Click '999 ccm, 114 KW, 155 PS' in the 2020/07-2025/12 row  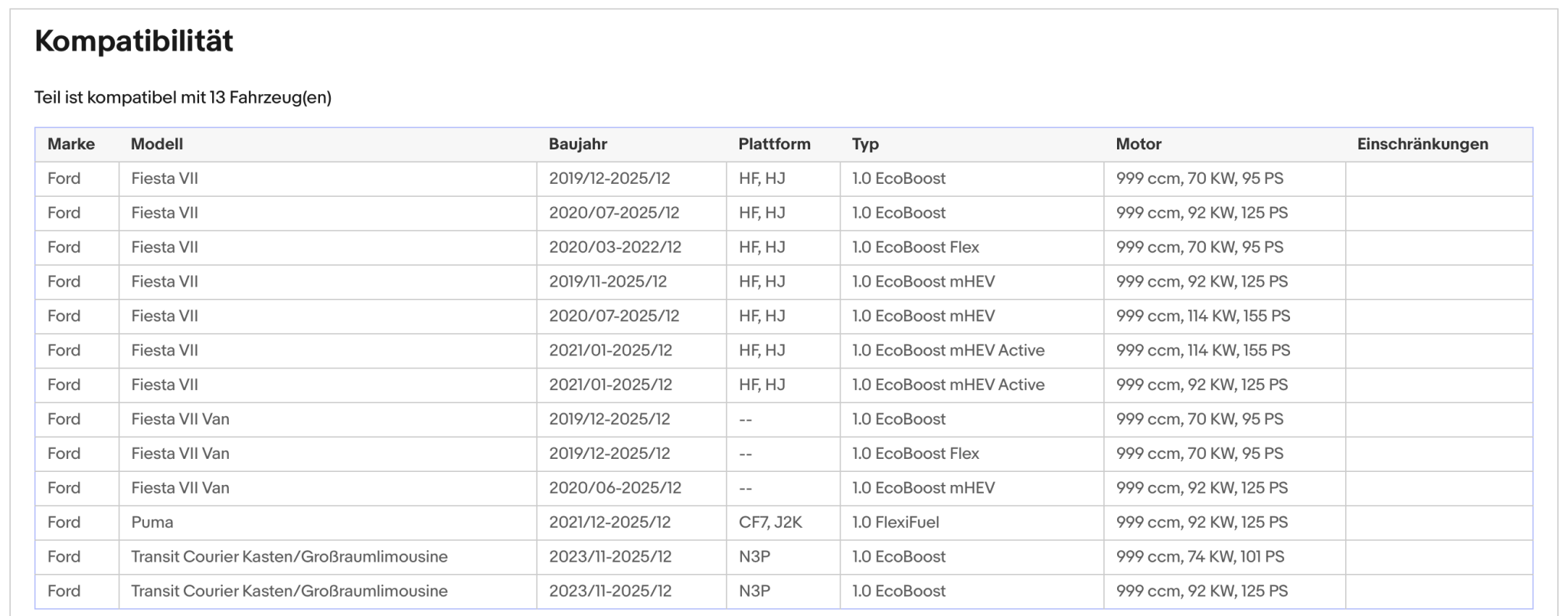pos(1203,316)
